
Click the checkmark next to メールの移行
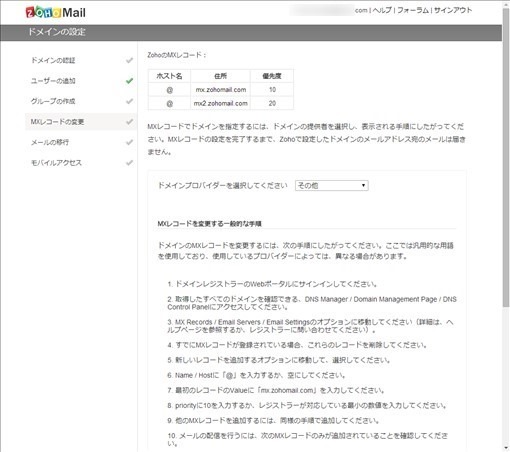click(129, 142)
